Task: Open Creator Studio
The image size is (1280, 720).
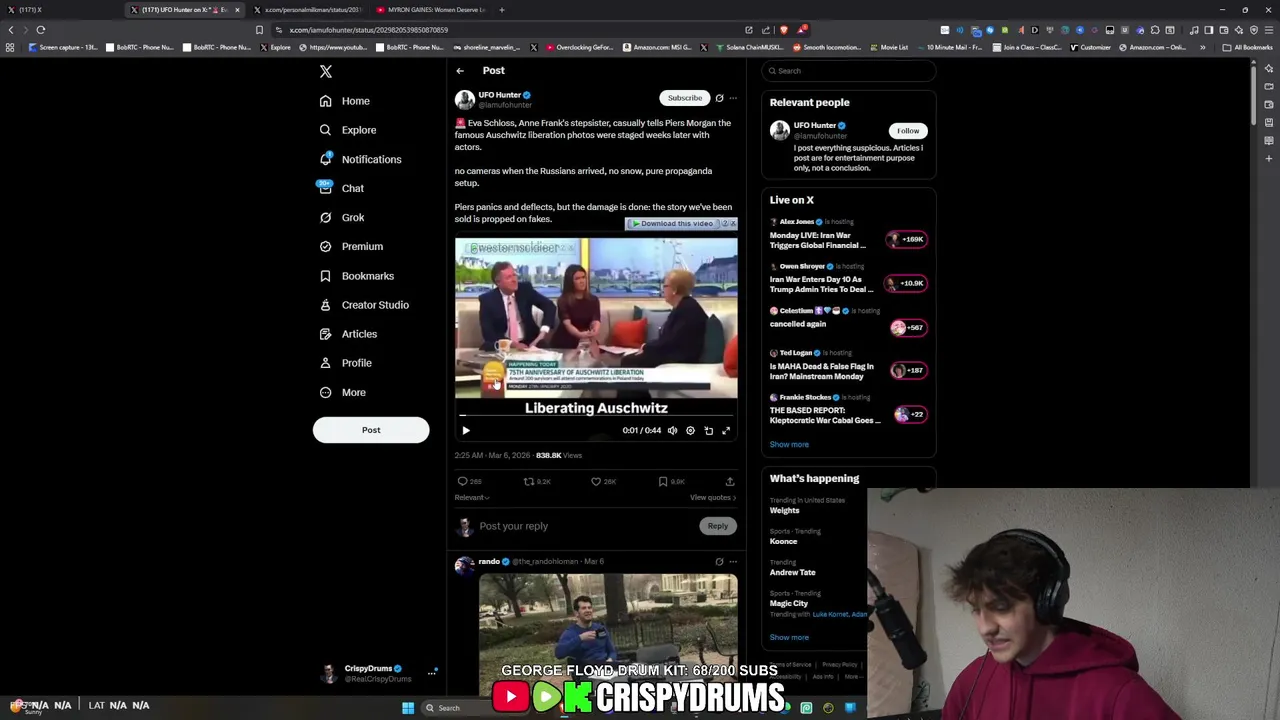Action: pos(364,305)
